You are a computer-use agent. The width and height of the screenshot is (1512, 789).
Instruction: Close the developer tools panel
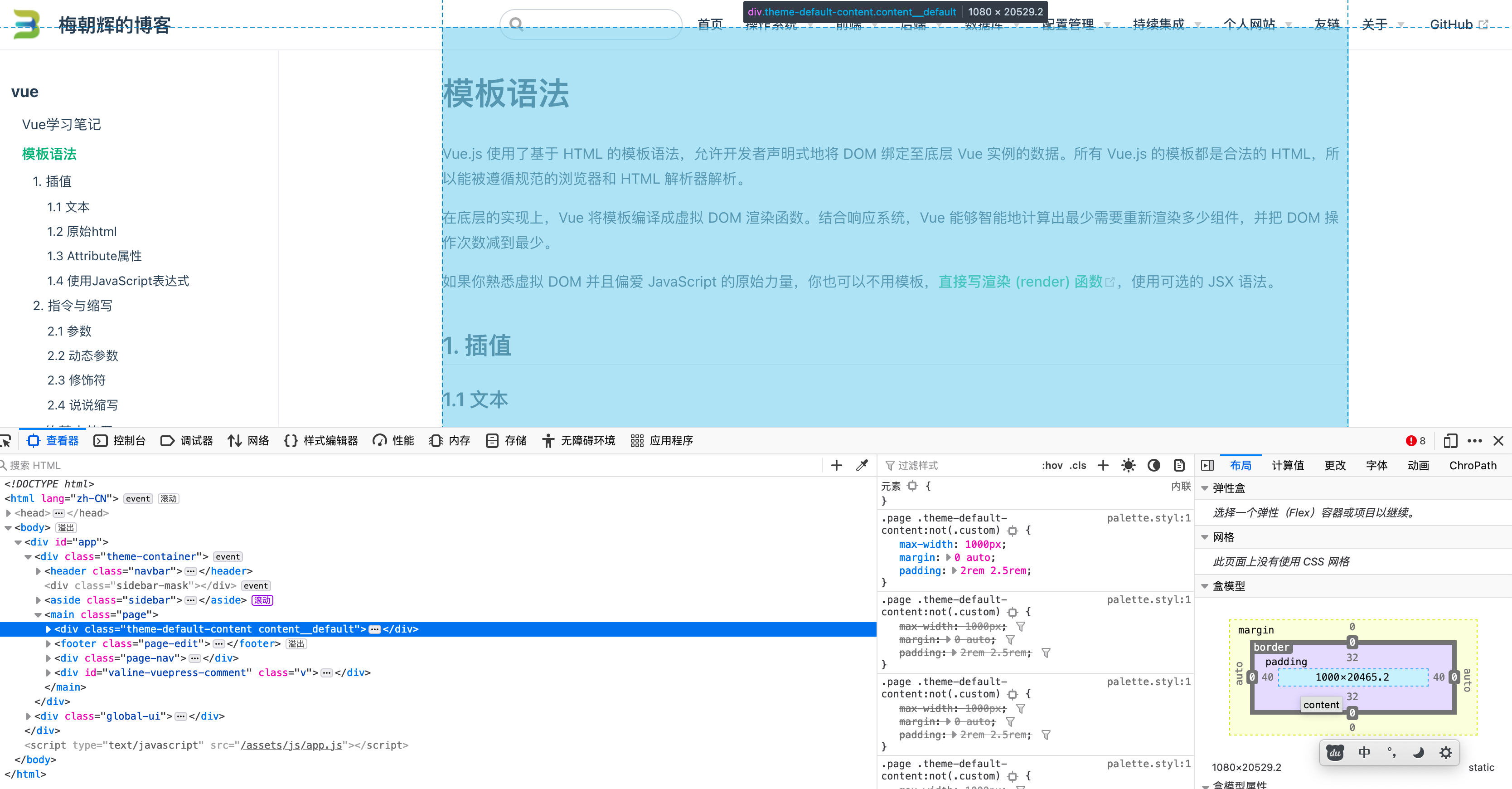click(x=1498, y=441)
